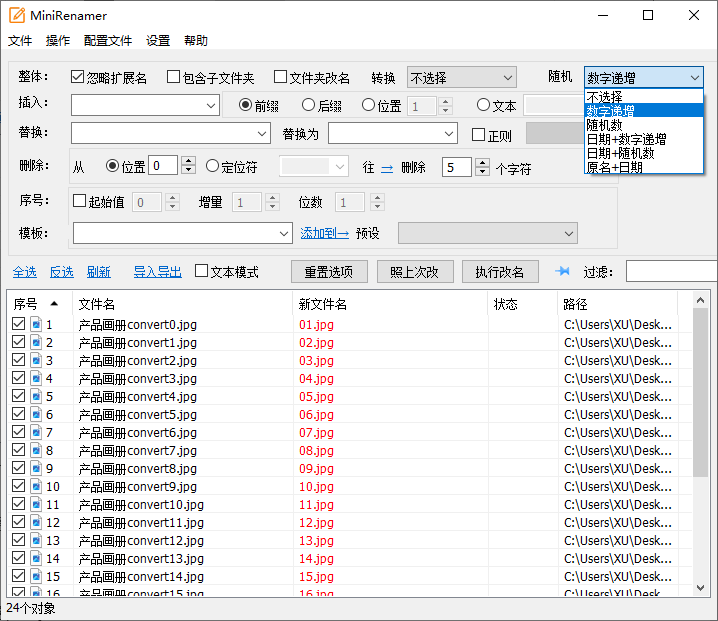Collapse the 随机 dropdown showing 数字递增
718x621 pixels.
[x=643, y=77]
